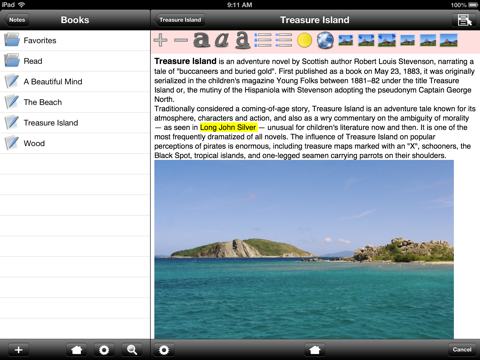The width and height of the screenshot is (480, 360).
Task: Select the A Beautiful Mind note
Action: pos(75,82)
